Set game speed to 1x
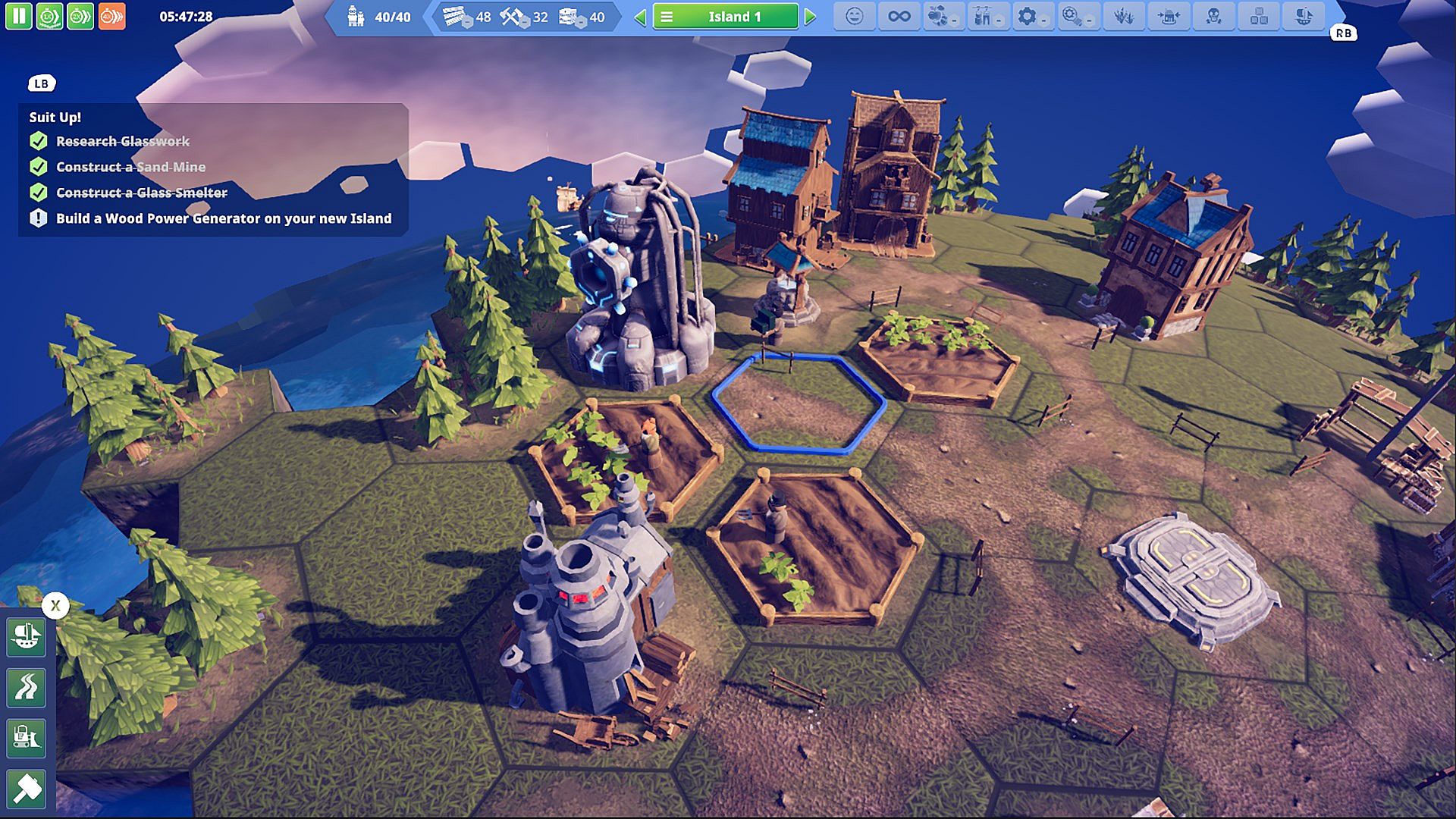Viewport: 1456px width, 819px height. (x=49, y=16)
